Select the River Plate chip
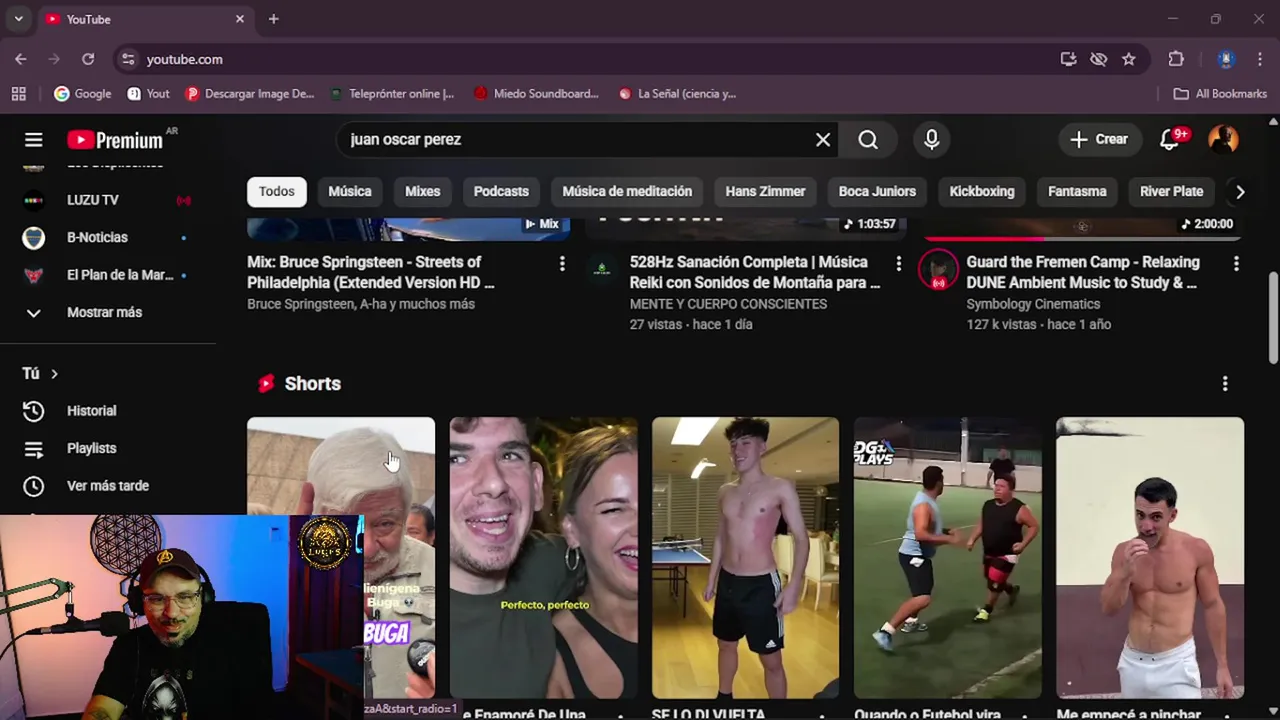Screen dimensions: 1280x720 point(1171,191)
